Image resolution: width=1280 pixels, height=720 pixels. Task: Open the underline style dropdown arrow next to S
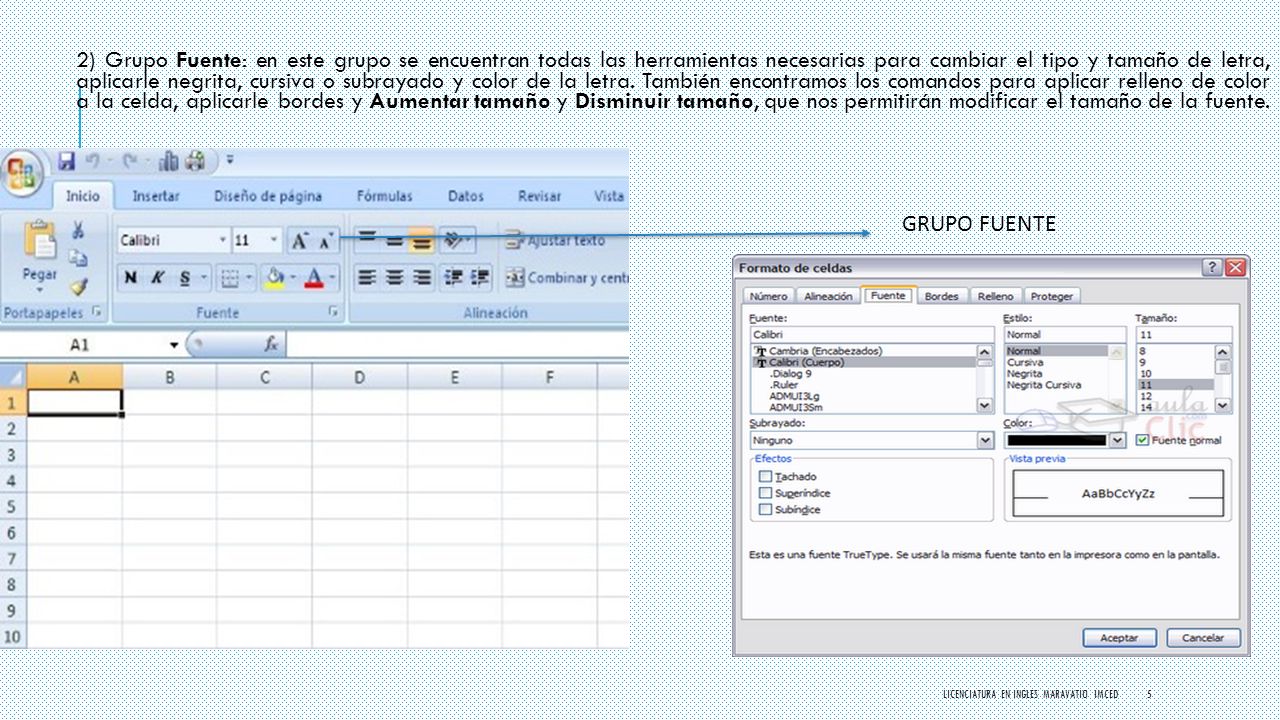point(204,277)
